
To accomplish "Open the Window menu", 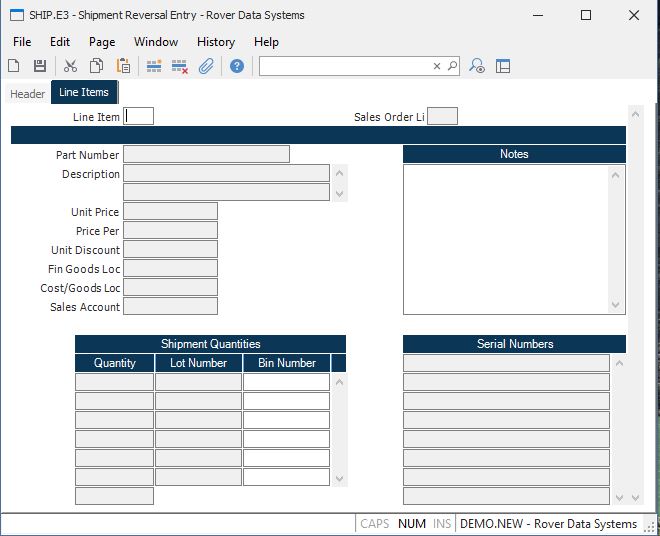I will click(156, 42).
